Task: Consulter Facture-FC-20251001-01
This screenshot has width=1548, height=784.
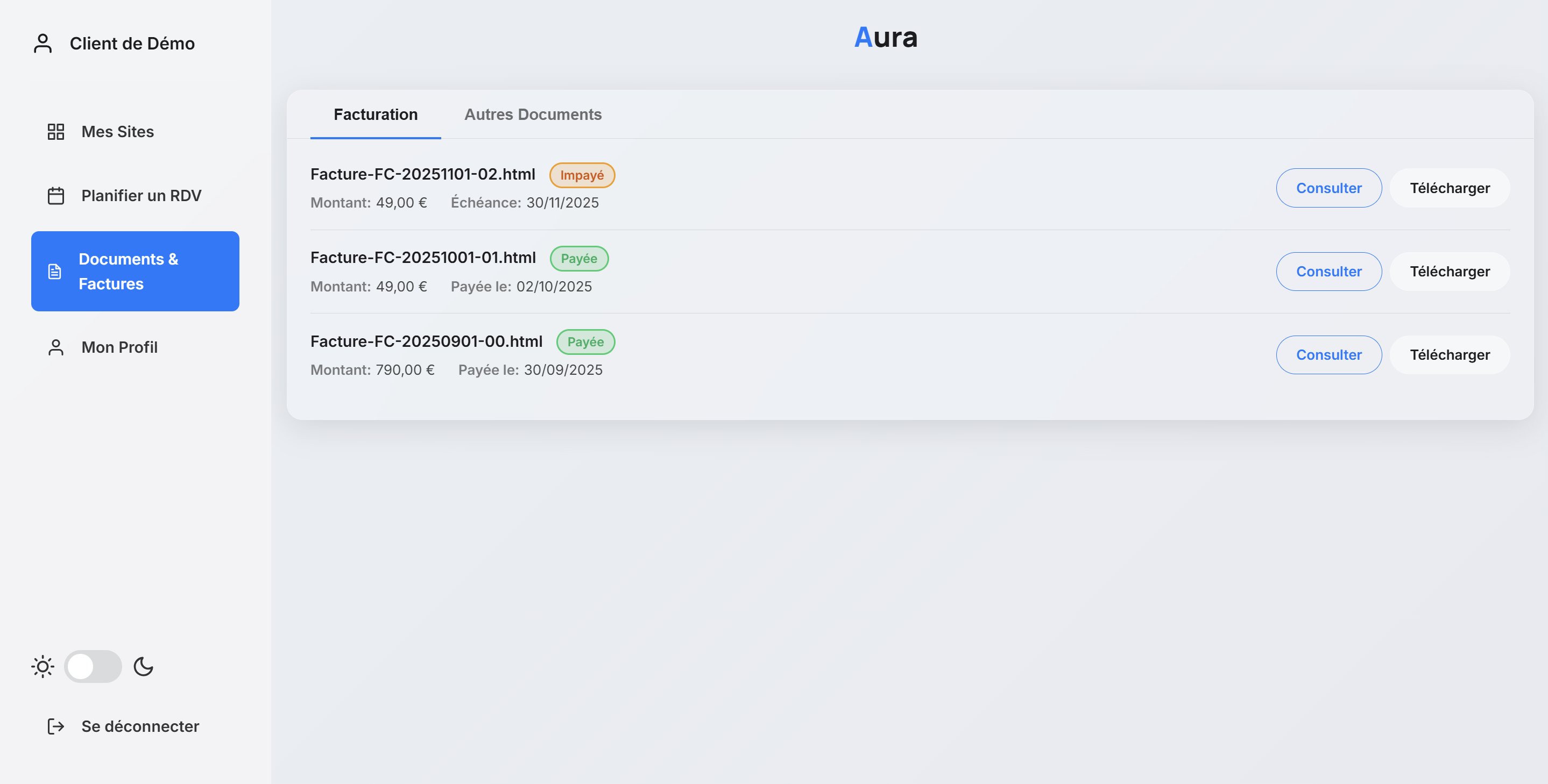Action: pyautogui.click(x=1328, y=271)
